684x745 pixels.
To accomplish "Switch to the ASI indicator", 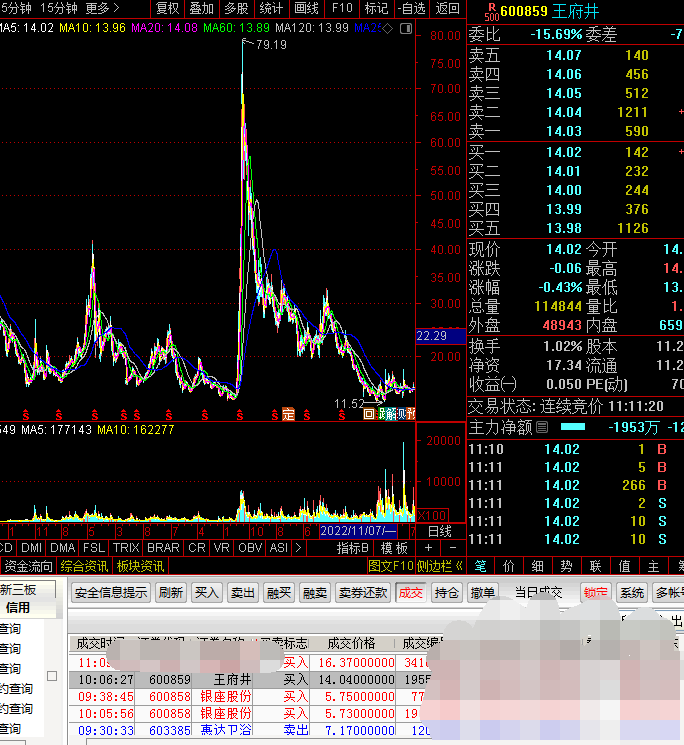I will [279, 548].
